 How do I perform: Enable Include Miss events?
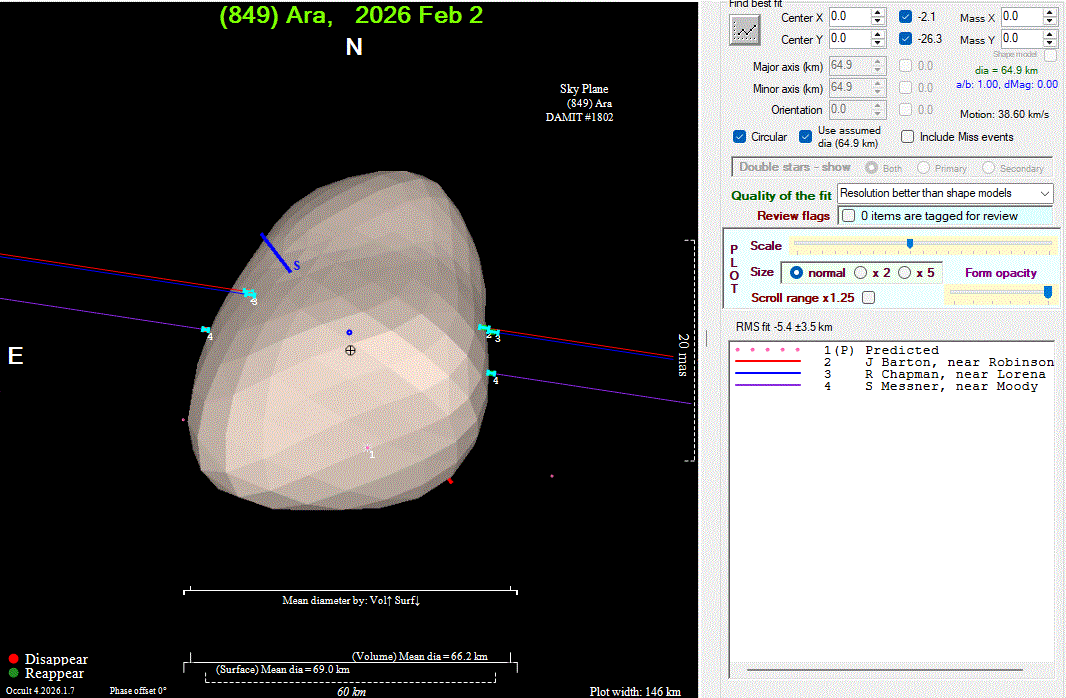coord(908,137)
